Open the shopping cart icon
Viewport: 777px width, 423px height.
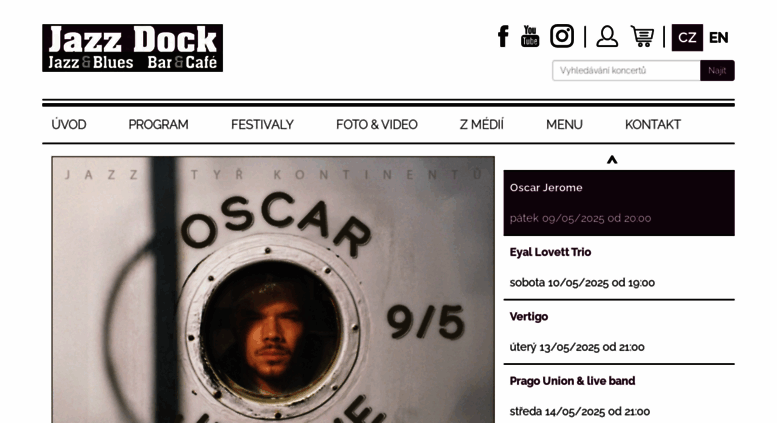(643, 37)
